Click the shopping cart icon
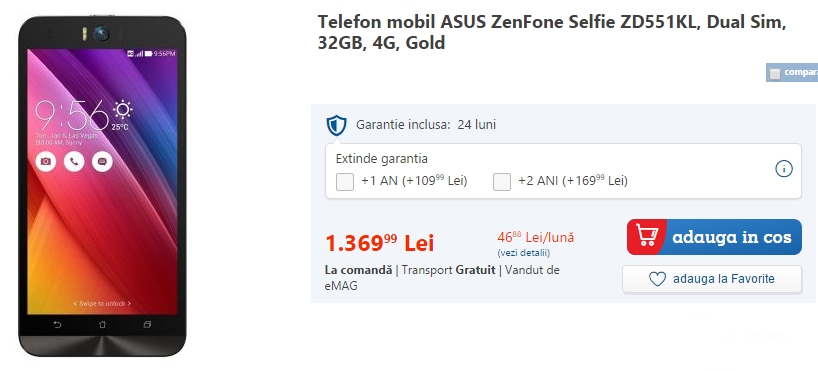The height and width of the screenshot is (371, 818). point(647,237)
